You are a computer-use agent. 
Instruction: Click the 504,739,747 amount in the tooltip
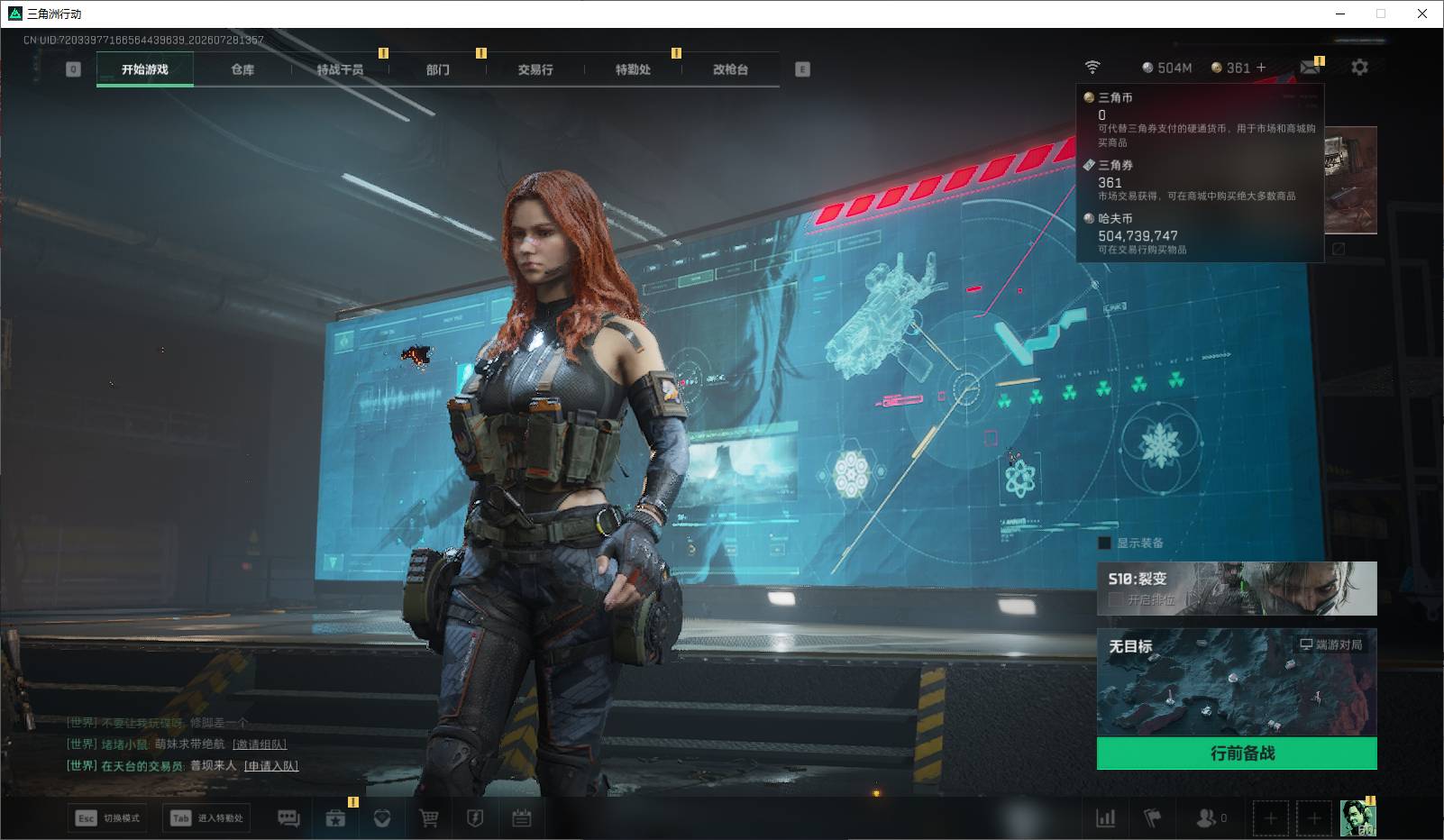(1138, 236)
